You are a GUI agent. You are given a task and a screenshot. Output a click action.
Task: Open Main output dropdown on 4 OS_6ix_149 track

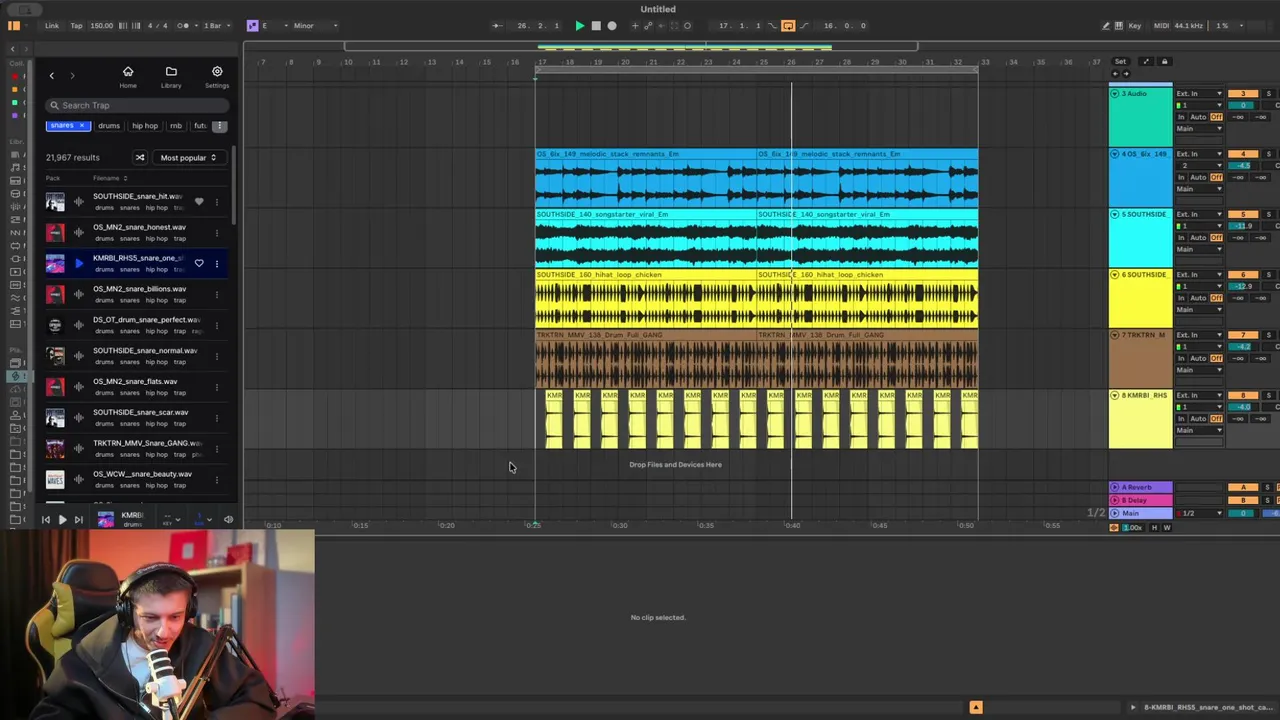click(x=1199, y=189)
